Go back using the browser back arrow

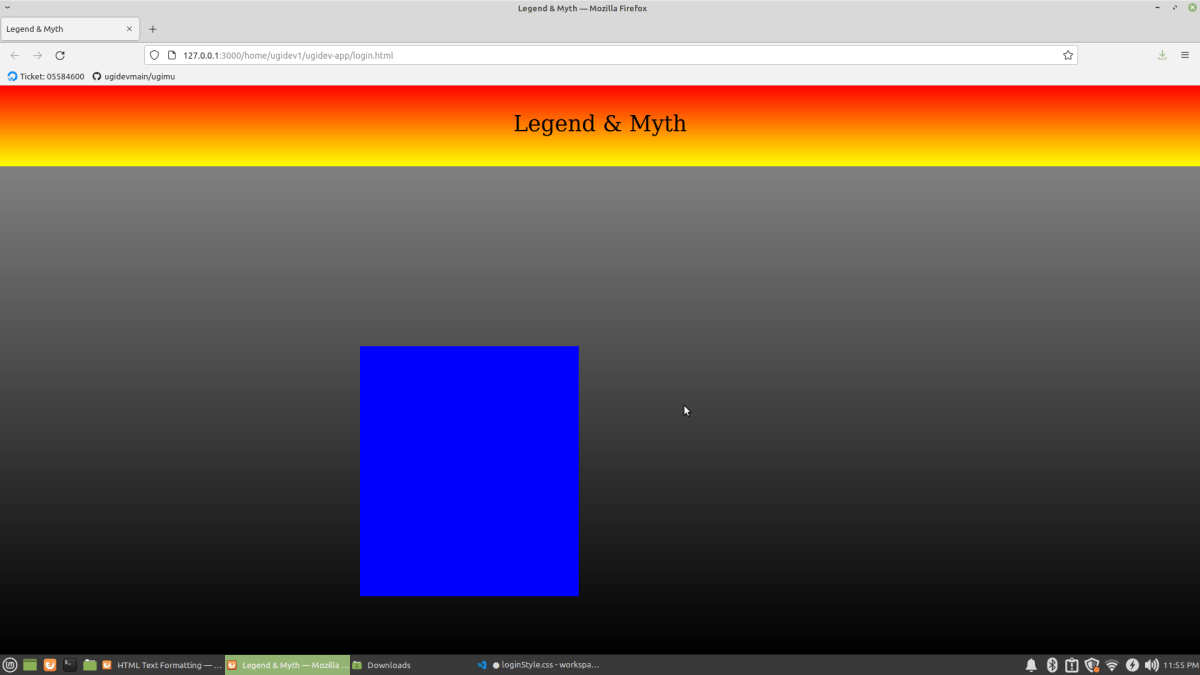point(14,55)
